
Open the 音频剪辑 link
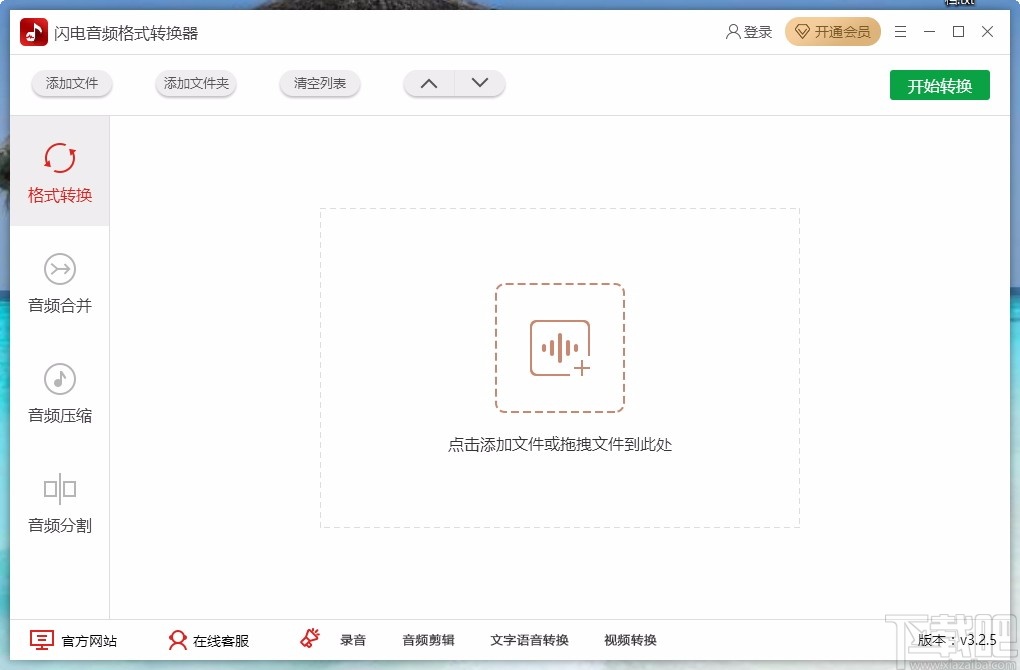click(428, 640)
